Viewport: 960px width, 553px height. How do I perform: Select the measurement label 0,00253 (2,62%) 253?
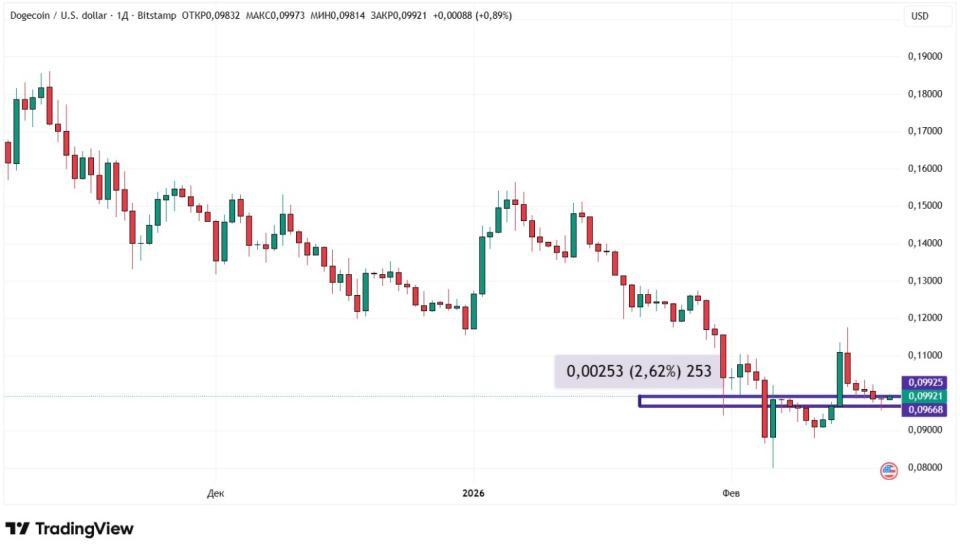(x=638, y=372)
